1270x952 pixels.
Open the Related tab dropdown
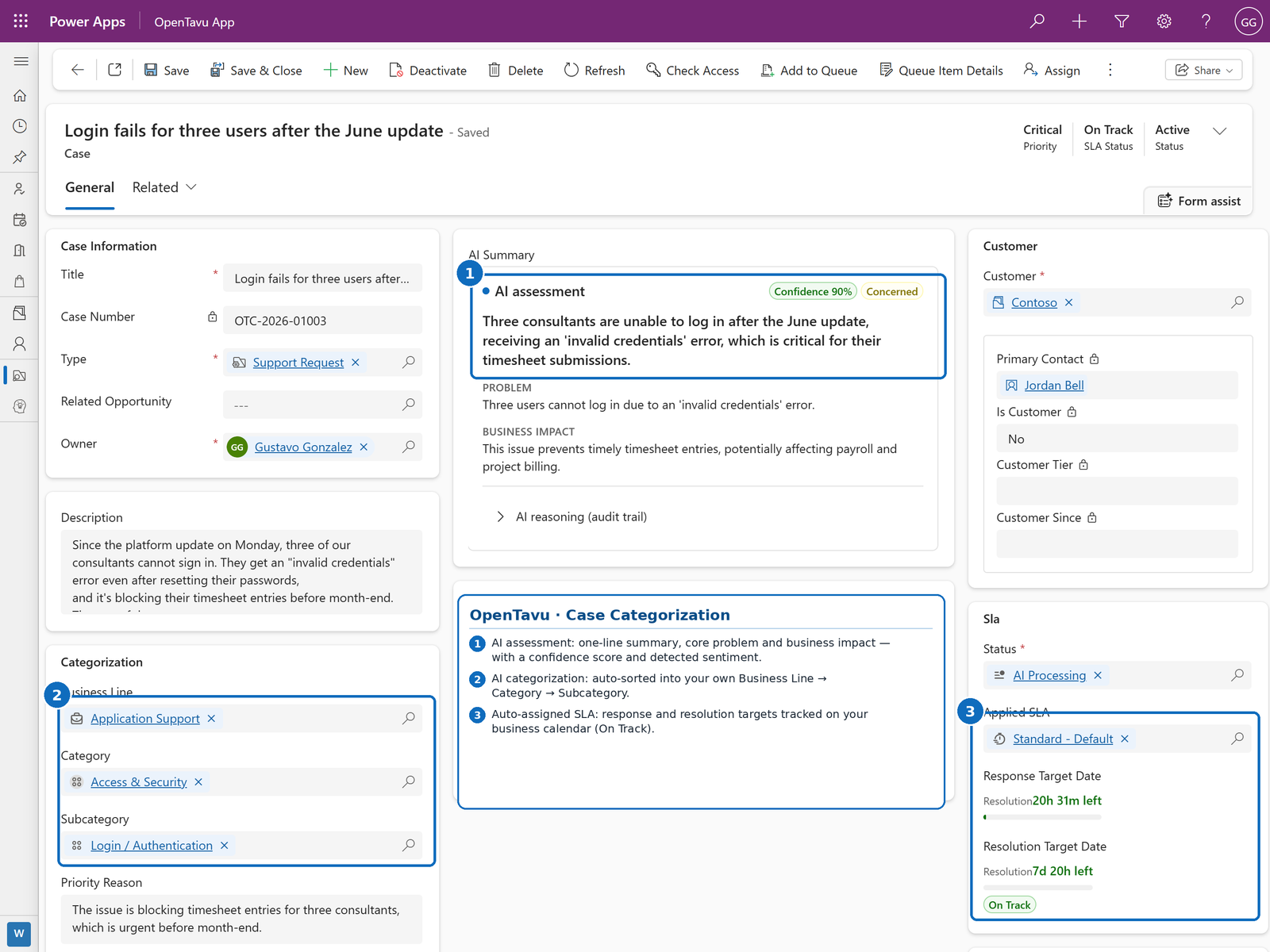tap(164, 188)
